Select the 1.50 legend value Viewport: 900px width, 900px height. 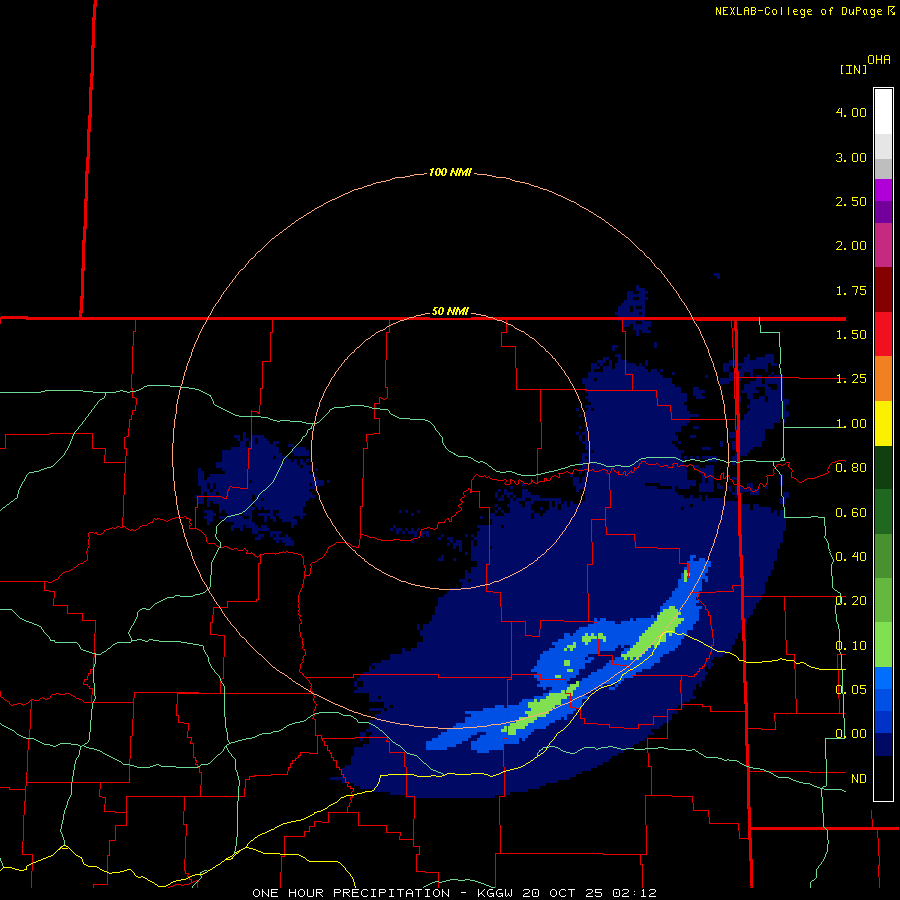coord(851,335)
